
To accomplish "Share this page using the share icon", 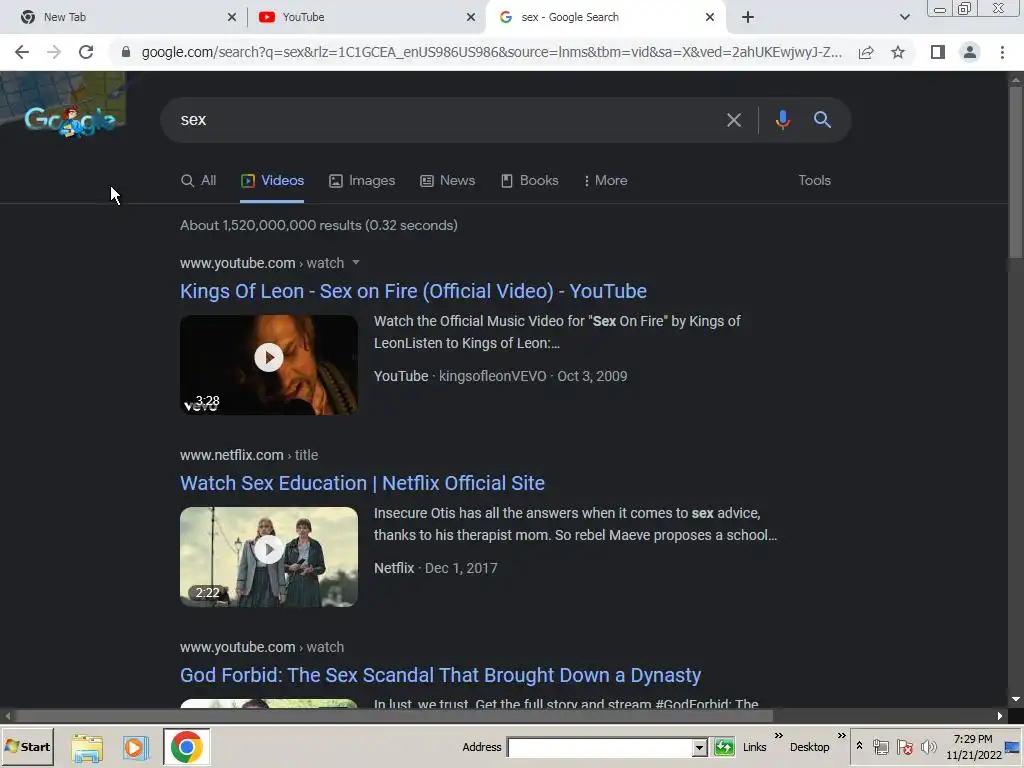I will point(866,52).
